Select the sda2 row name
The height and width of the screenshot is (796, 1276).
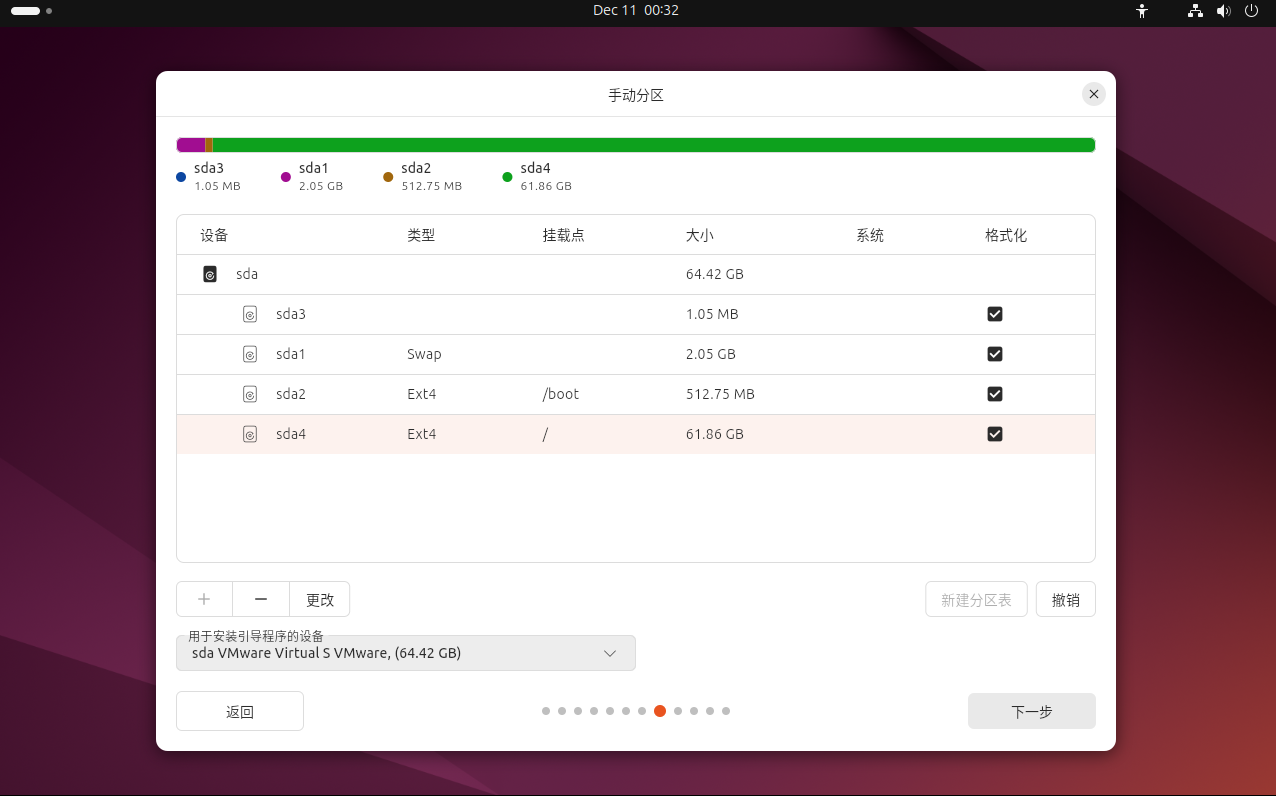[x=291, y=394]
